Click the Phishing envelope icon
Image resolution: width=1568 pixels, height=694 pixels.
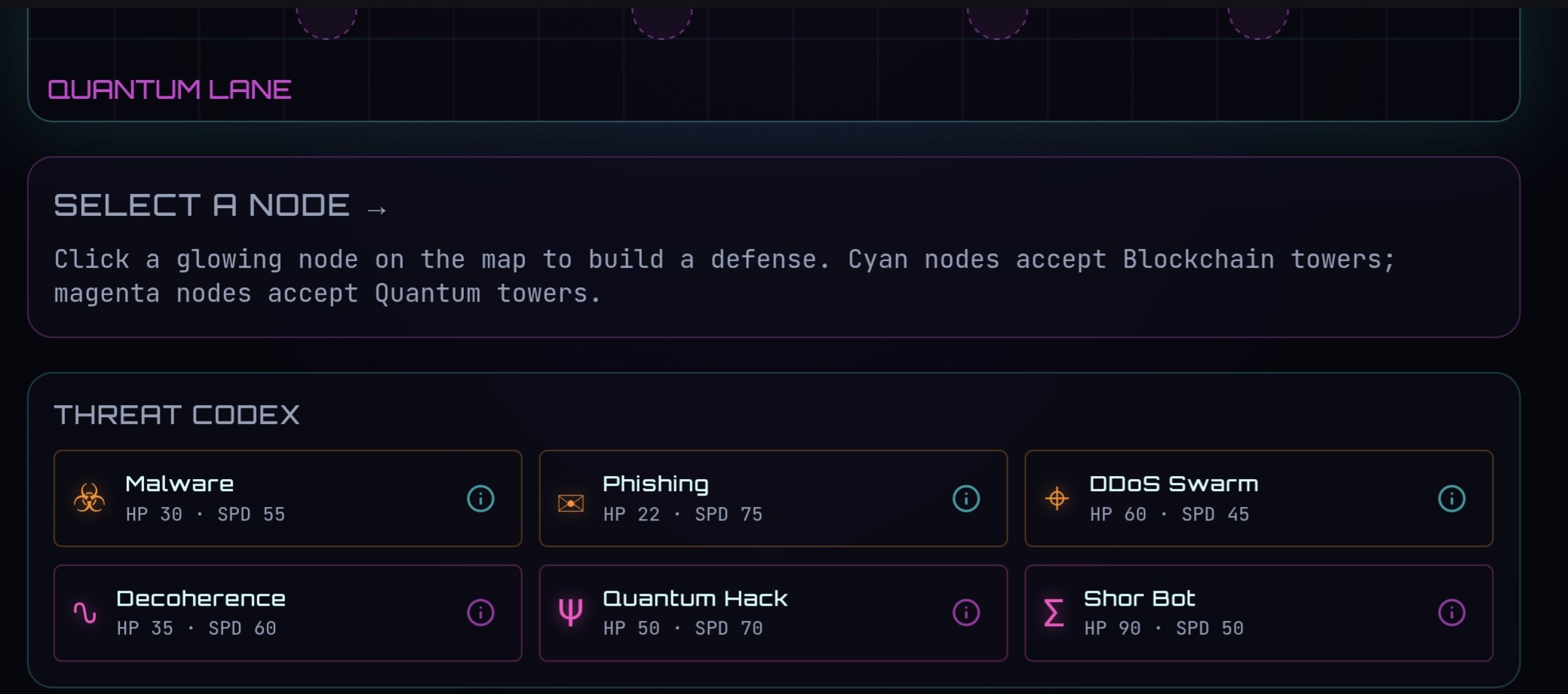tap(571, 502)
